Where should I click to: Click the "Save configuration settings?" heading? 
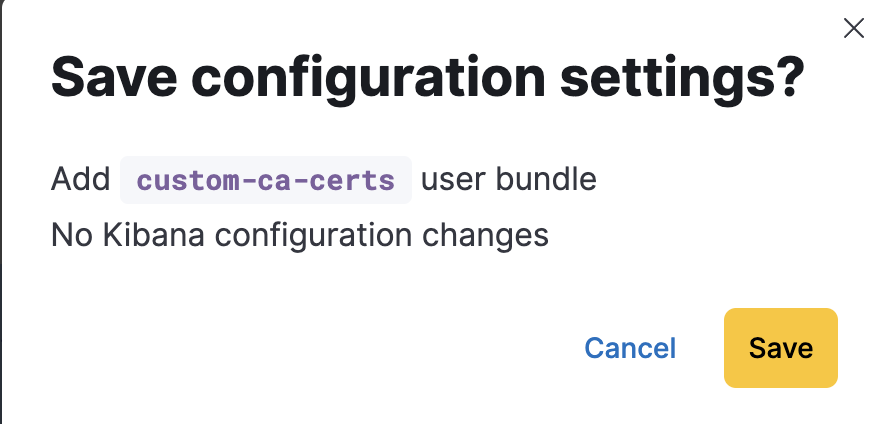point(428,79)
